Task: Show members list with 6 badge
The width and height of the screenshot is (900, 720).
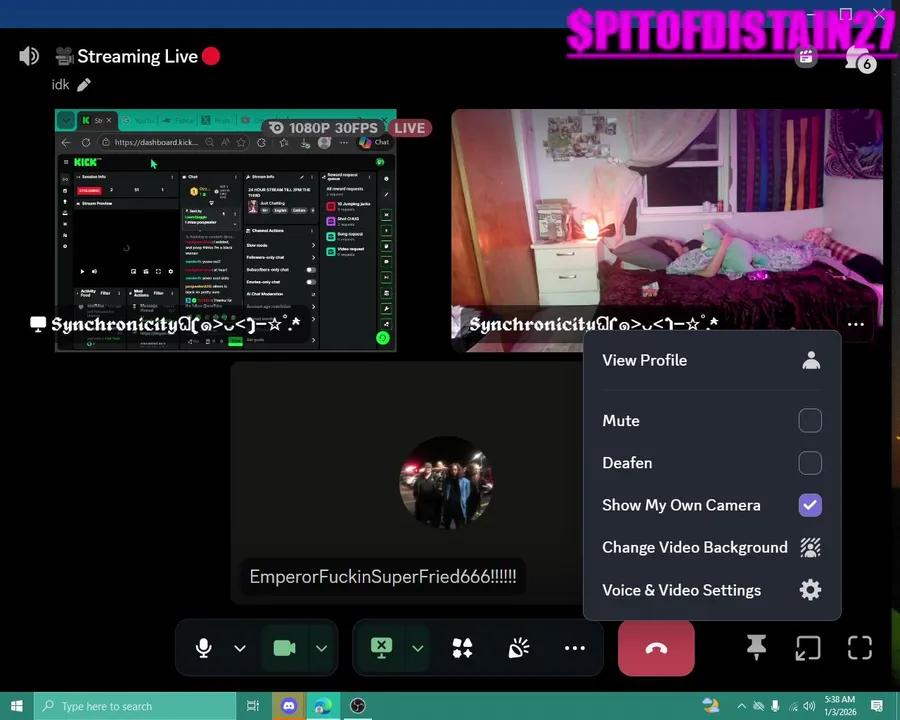Action: (859, 59)
